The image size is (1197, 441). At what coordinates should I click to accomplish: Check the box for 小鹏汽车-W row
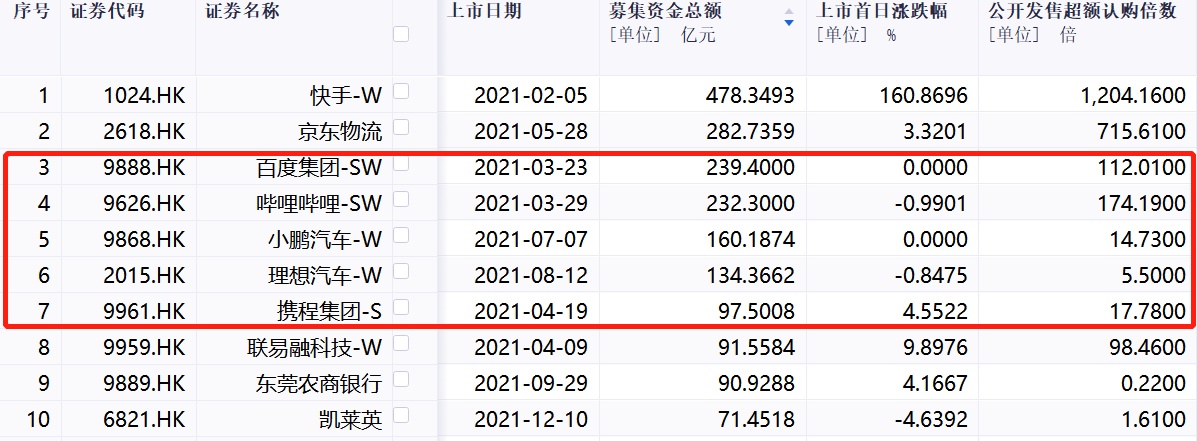401,234
